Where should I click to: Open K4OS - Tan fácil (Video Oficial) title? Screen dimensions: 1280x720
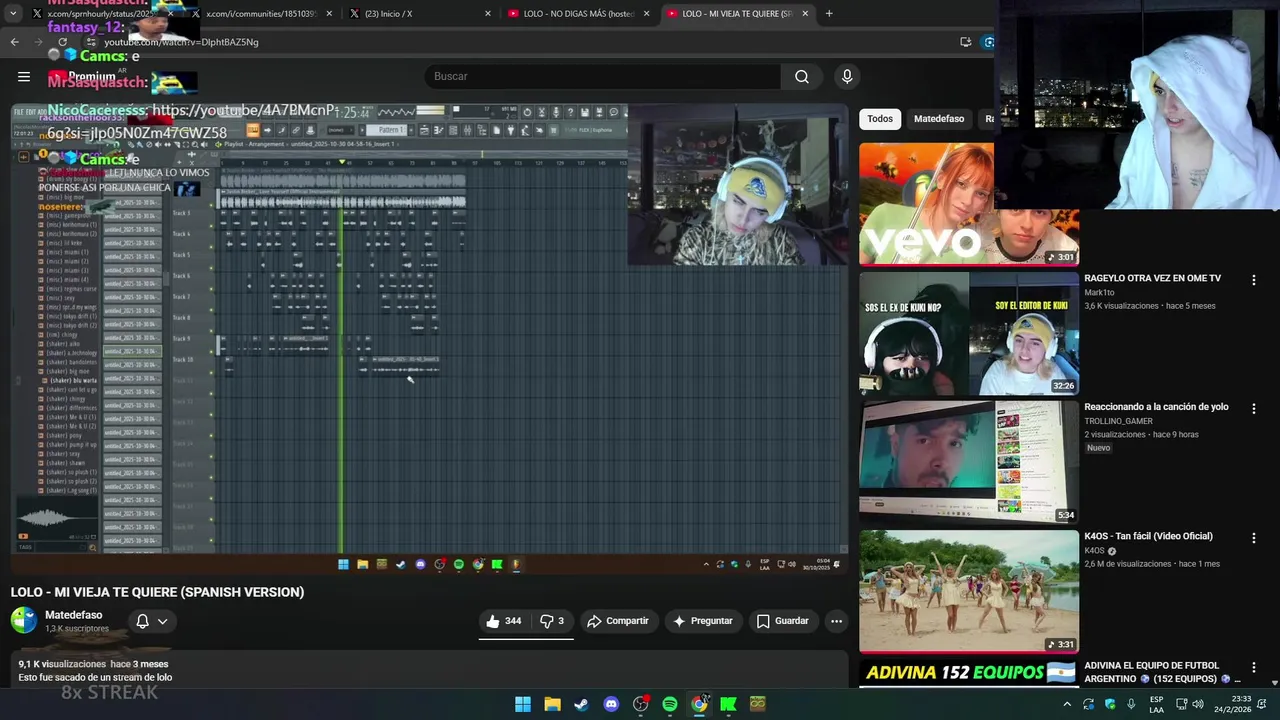[1148, 536]
